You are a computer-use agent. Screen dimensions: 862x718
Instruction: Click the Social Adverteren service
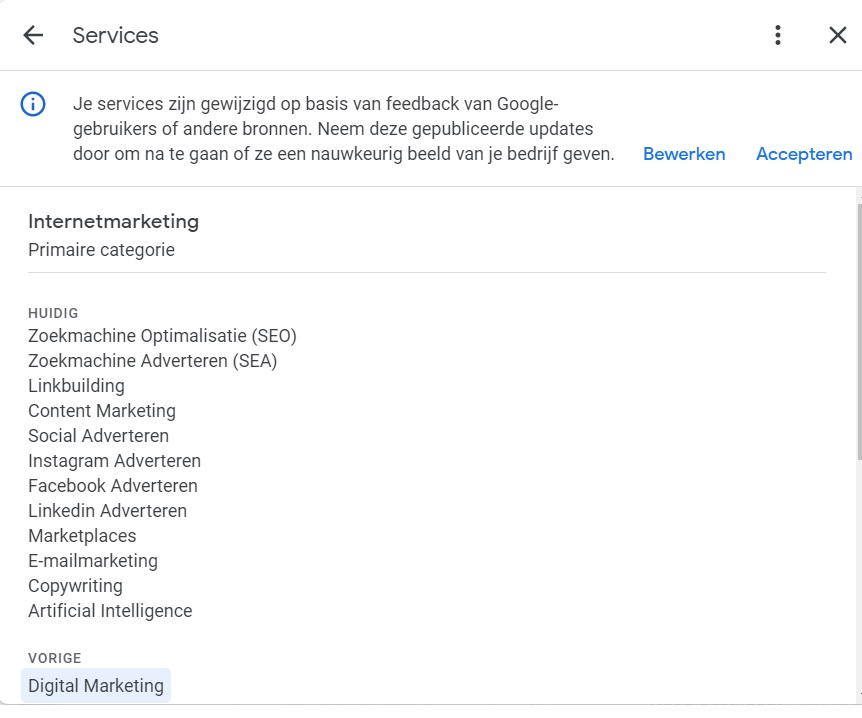click(98, 435)
